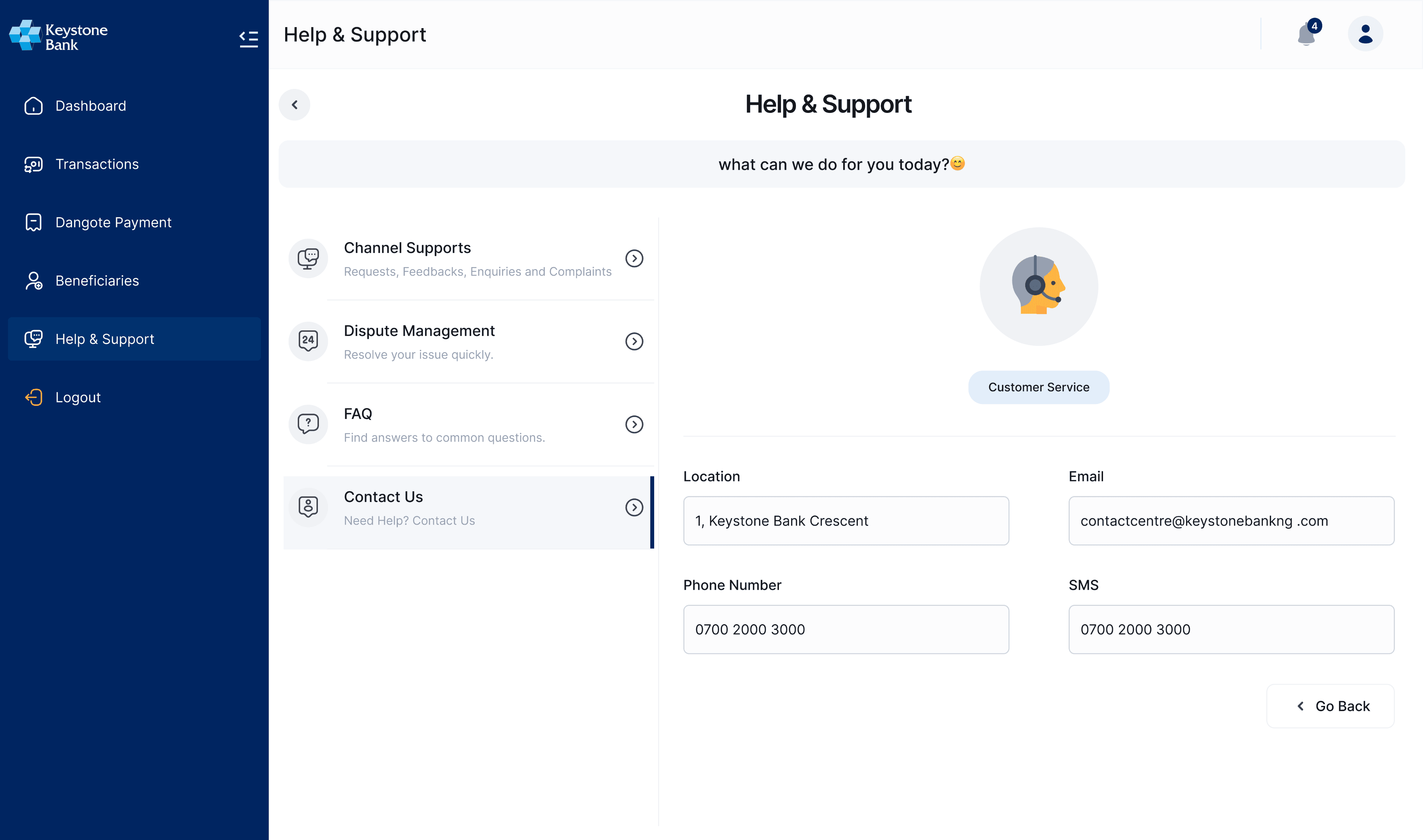Open Dashboard from sidebar
The height and width of the screenshot is (840, 1423).
(x=134, y=106)
